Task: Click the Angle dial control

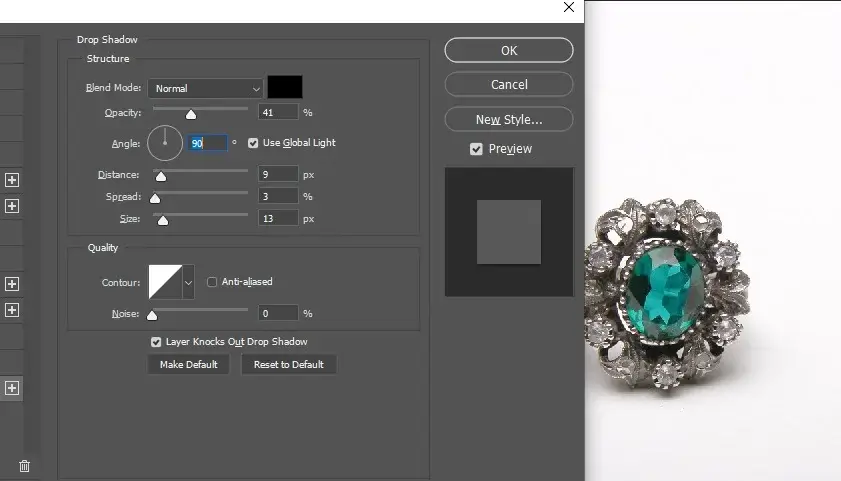Action: (x=165, y=143)
